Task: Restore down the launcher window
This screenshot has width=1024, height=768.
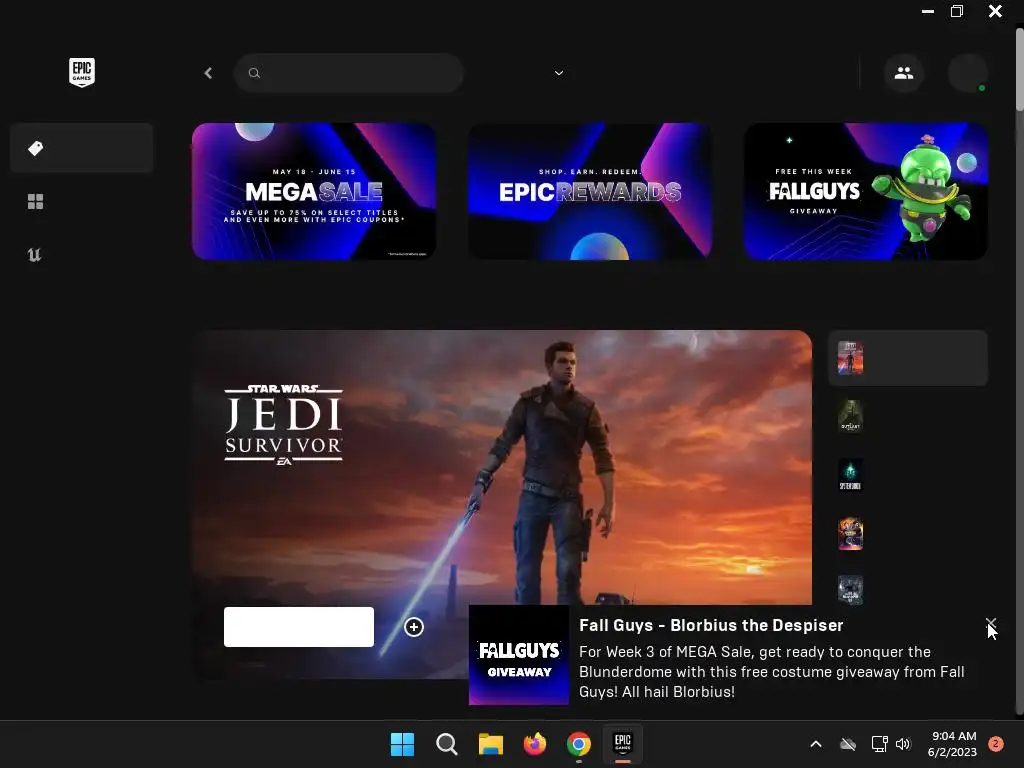Action: pos(957,11)
